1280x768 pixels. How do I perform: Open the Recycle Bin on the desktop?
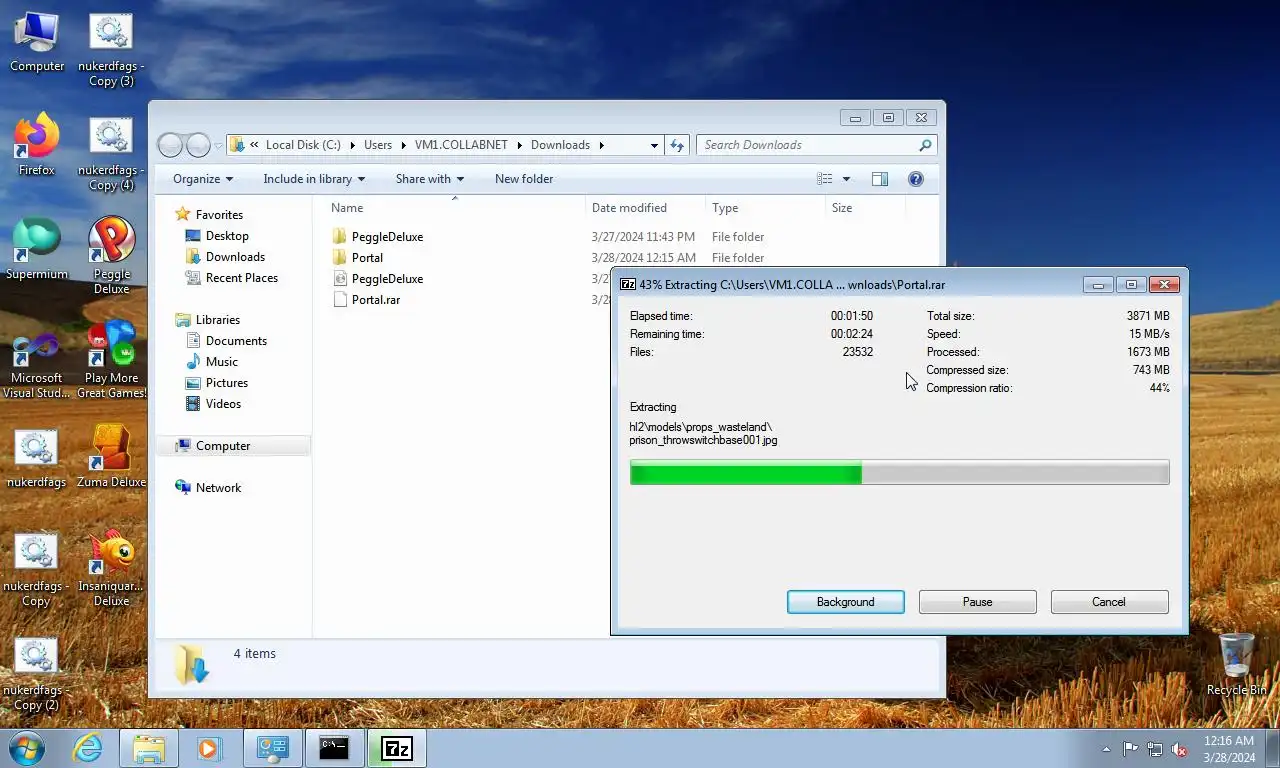point(1237,664)
